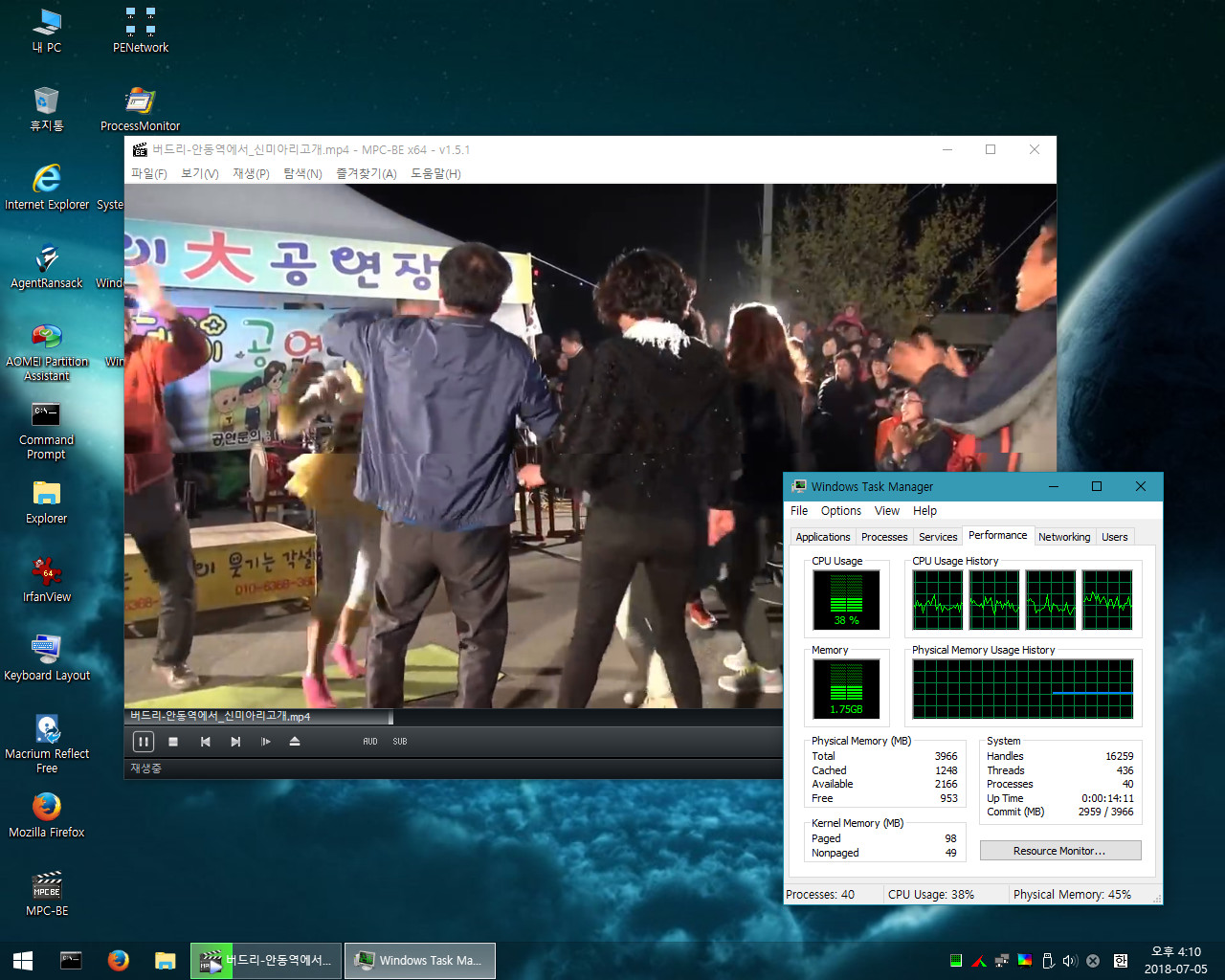Open the View menu in Task Manager
1225x980 pixels.
(887, 511)
